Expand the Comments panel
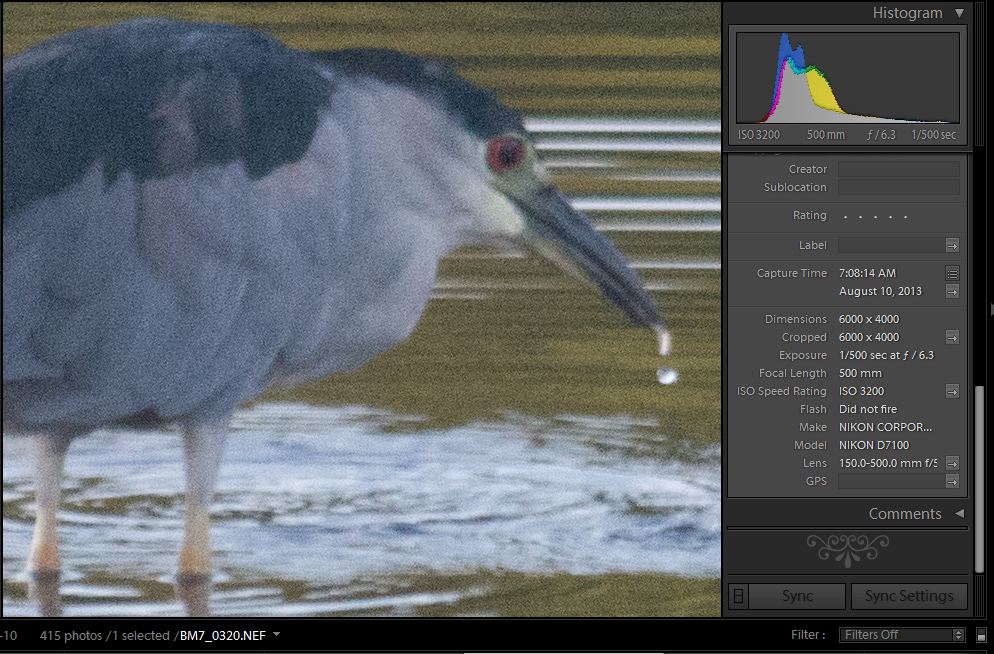The height and width of the screenshot is (654, 994). [959, 513]
